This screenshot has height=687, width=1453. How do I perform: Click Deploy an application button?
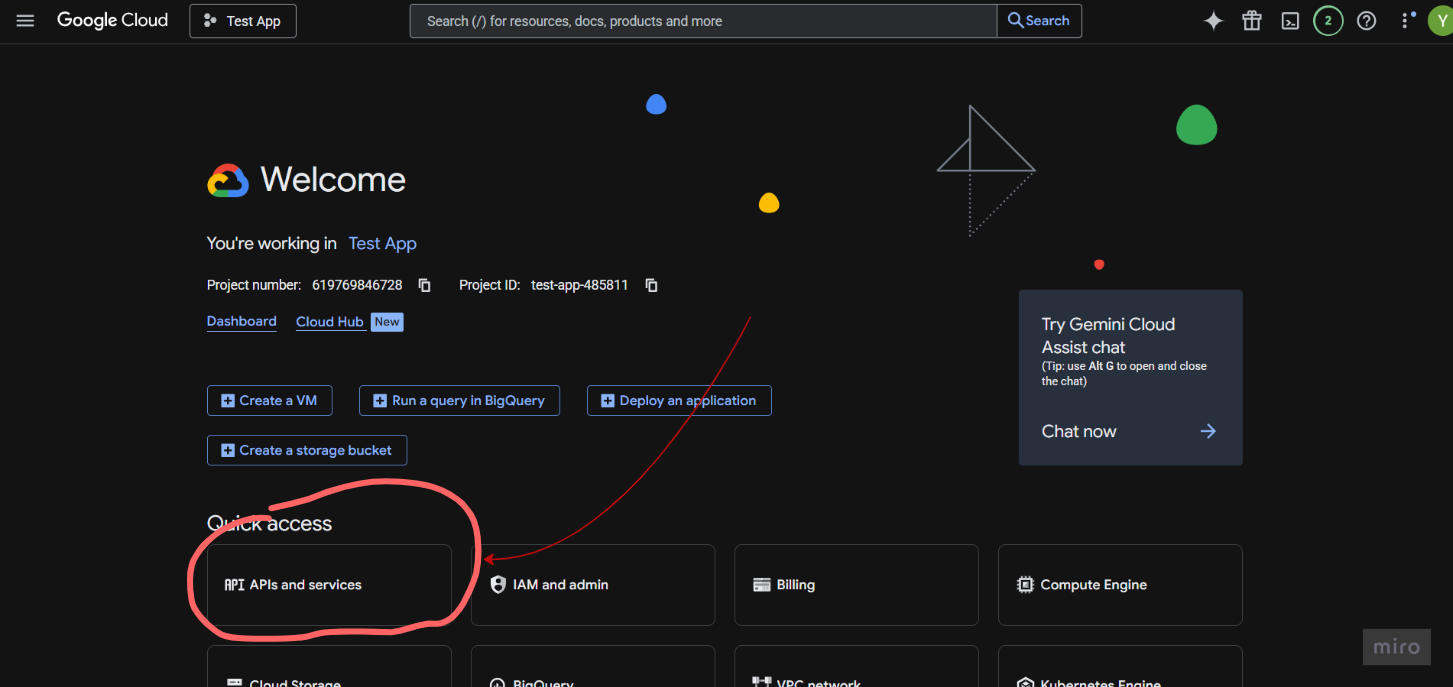(x=679, y=400)
